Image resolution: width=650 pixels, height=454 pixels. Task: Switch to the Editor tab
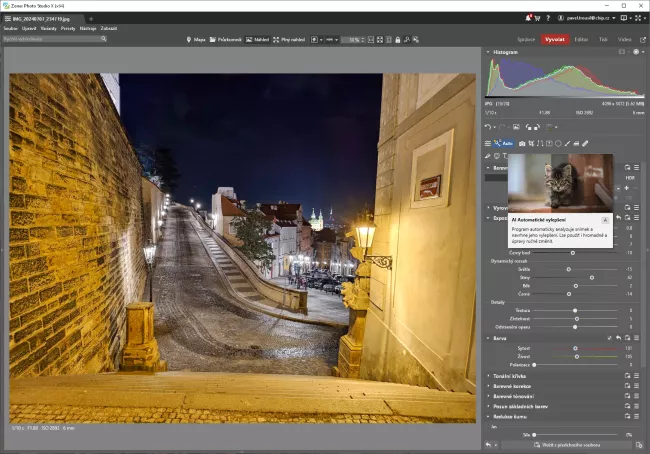pos(581,39)
